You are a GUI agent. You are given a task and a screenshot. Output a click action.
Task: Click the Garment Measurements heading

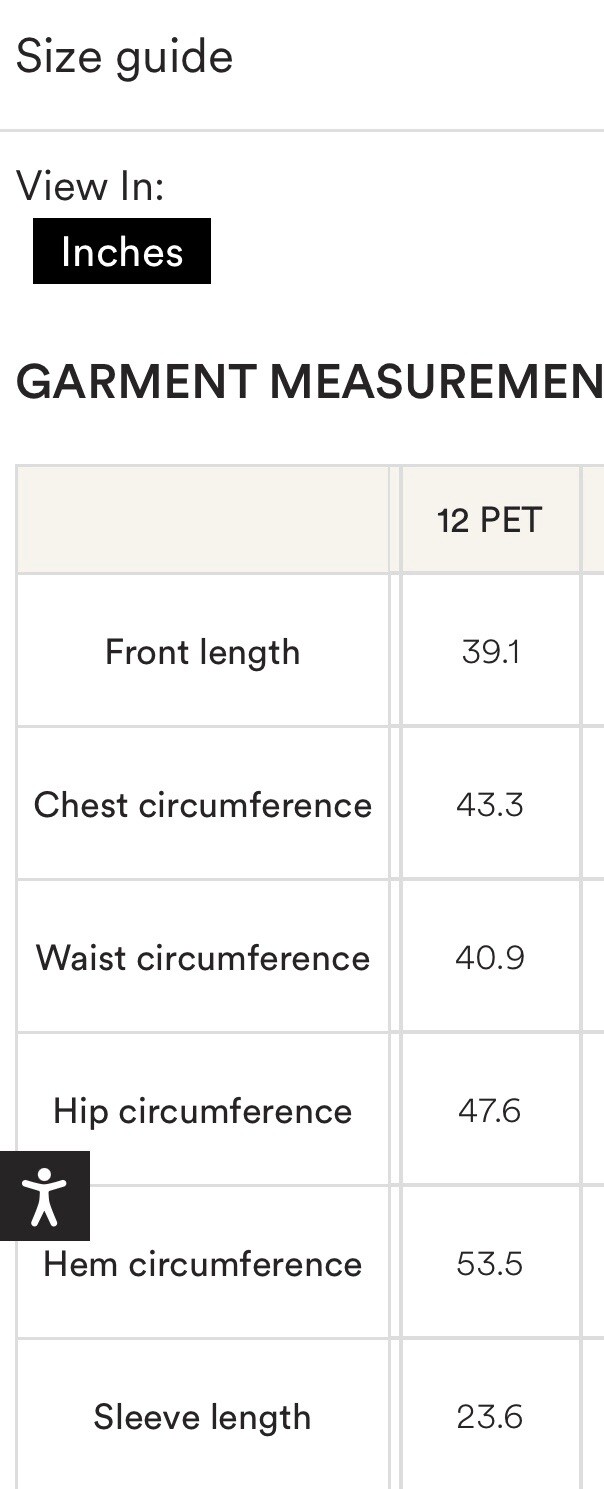310,382
